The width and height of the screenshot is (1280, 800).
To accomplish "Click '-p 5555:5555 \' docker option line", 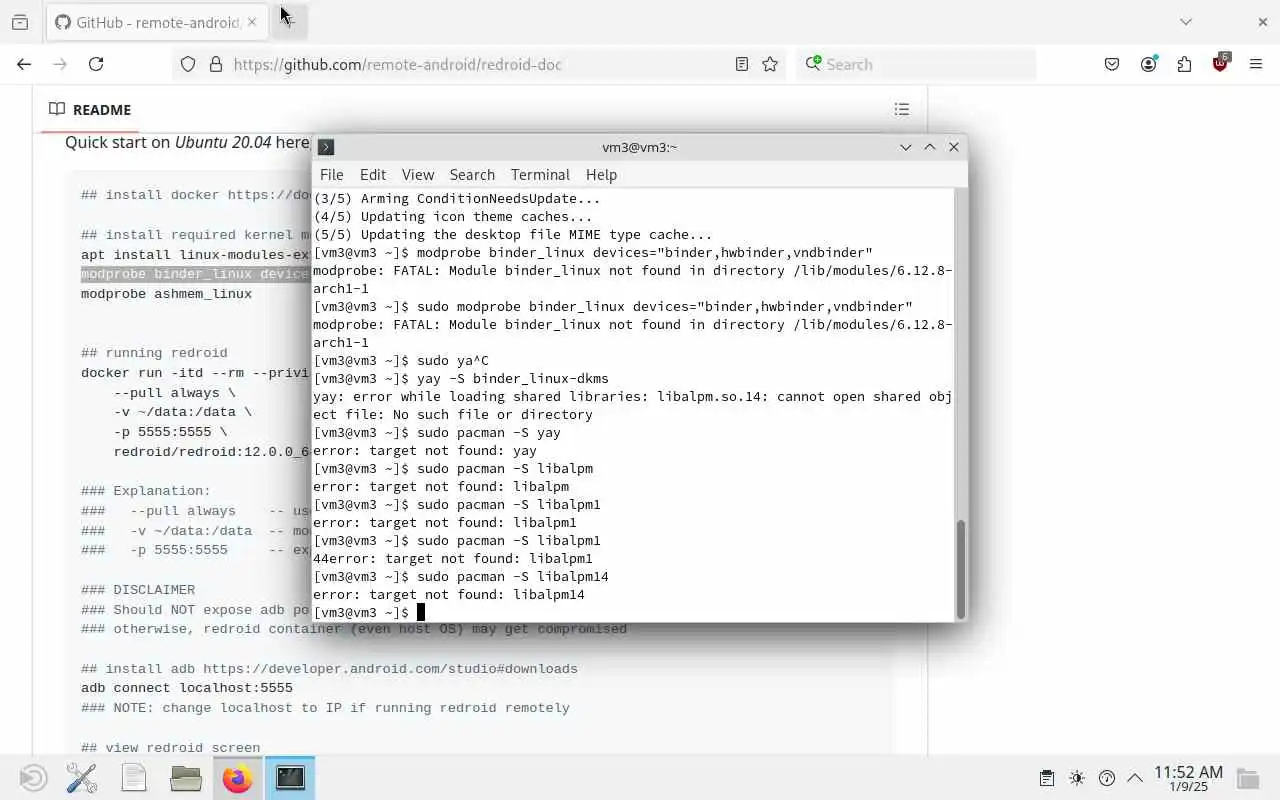I will pos(170,432).
